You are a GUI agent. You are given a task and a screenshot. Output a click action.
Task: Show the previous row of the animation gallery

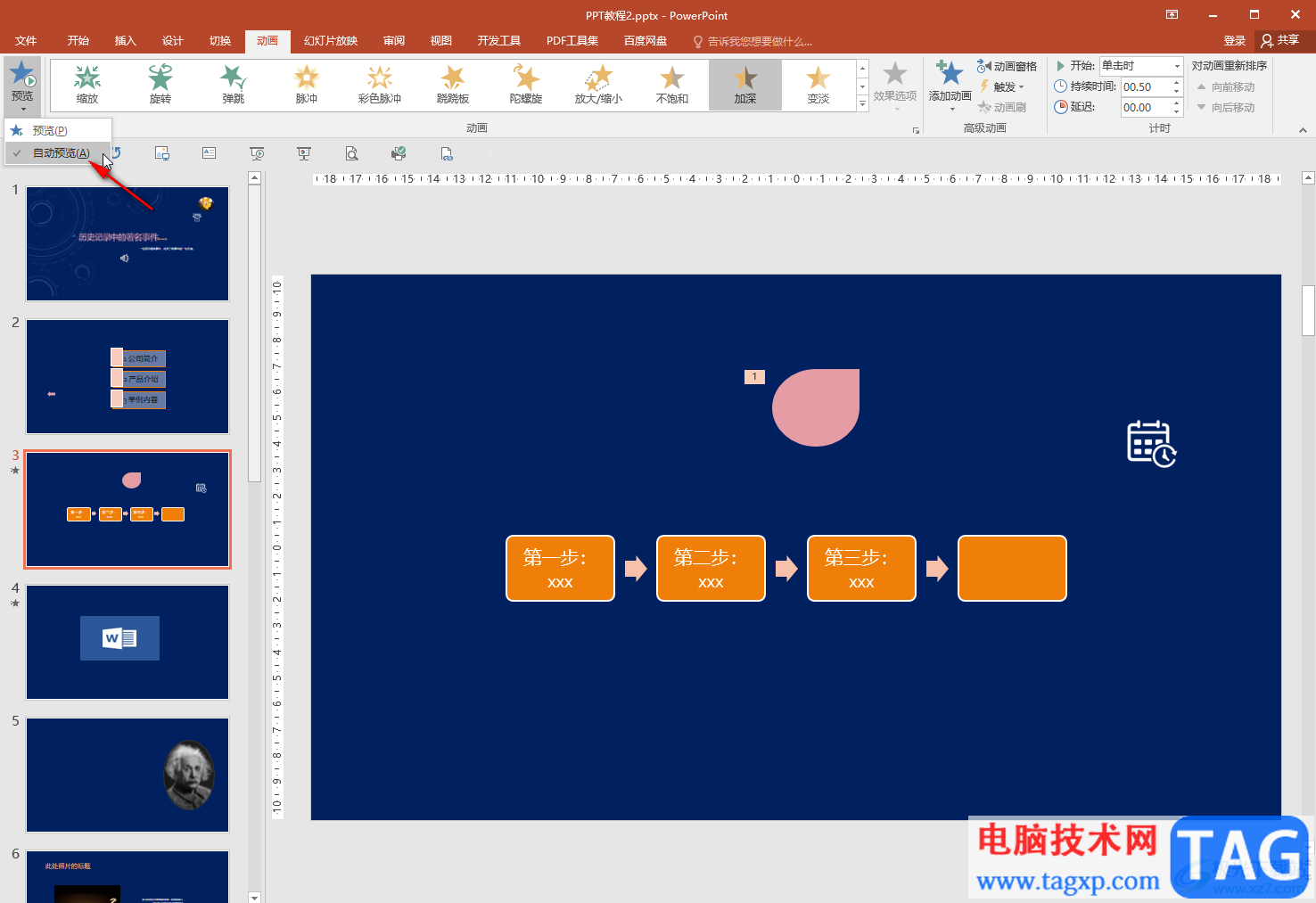click(862, 68)
